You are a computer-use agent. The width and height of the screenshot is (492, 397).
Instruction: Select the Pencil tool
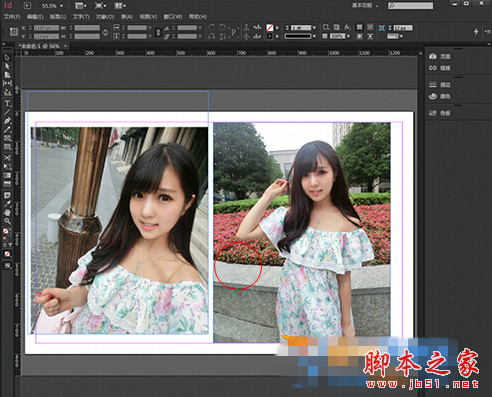tap(7, 129)
